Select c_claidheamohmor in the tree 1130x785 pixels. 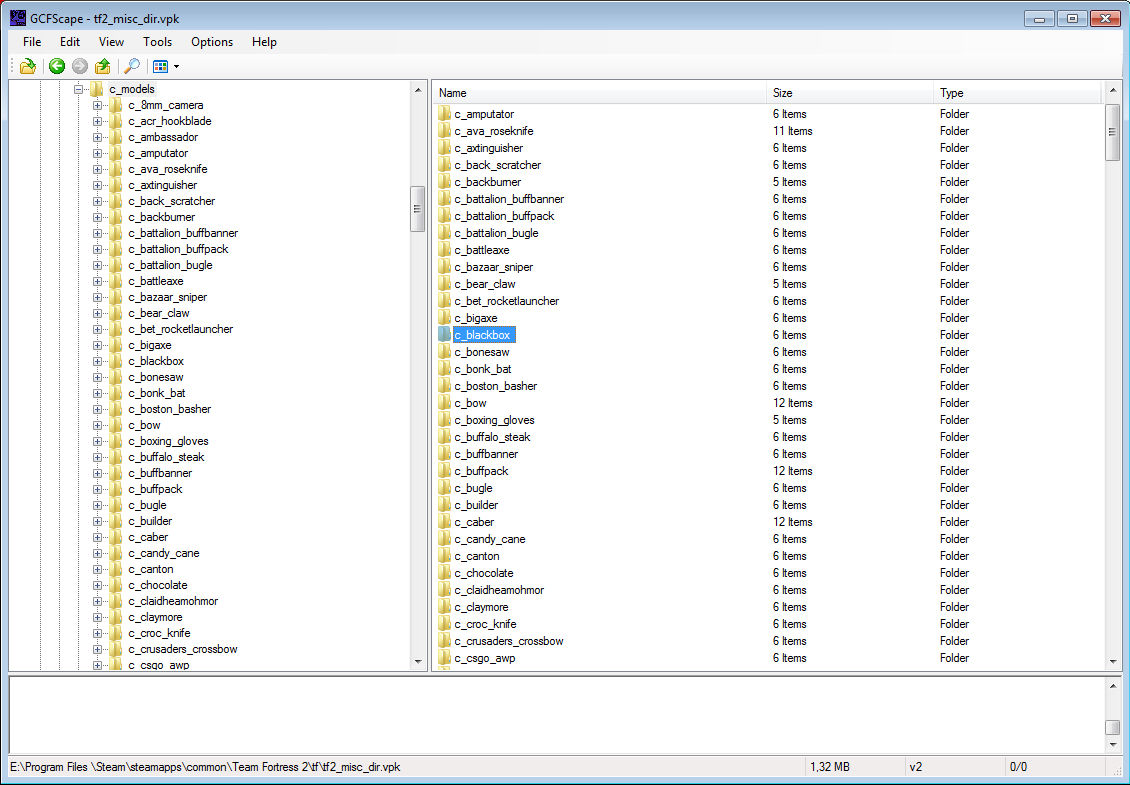click(173, 601)
